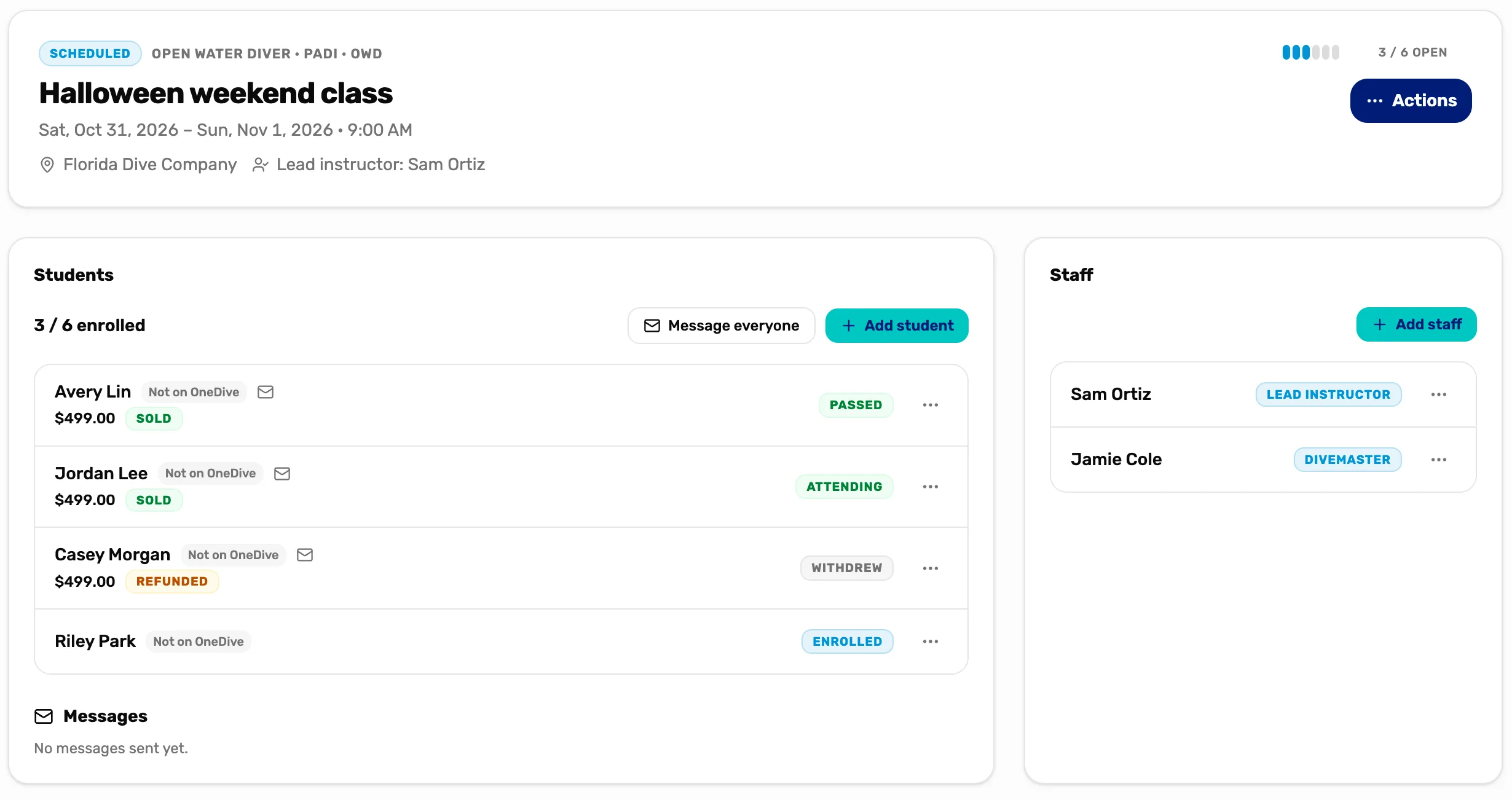1512x800 pixels.
Task: Click the location pin icon
Action: tap(47, 165)
